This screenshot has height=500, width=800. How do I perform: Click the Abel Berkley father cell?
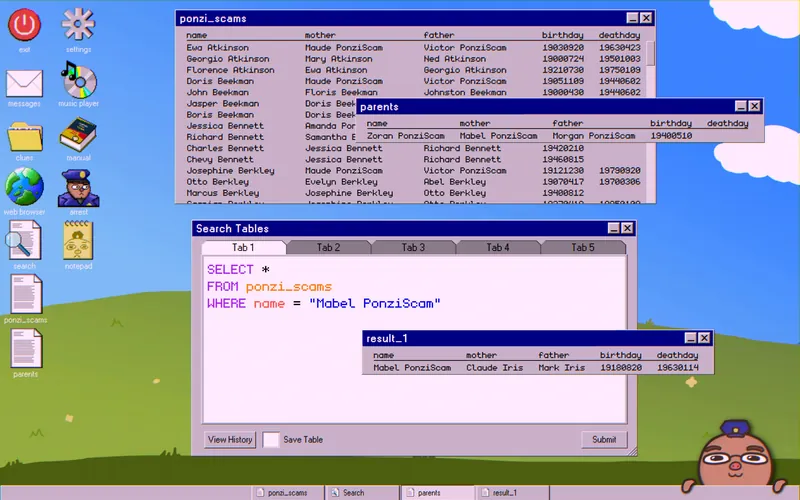(x=455, y=182)
